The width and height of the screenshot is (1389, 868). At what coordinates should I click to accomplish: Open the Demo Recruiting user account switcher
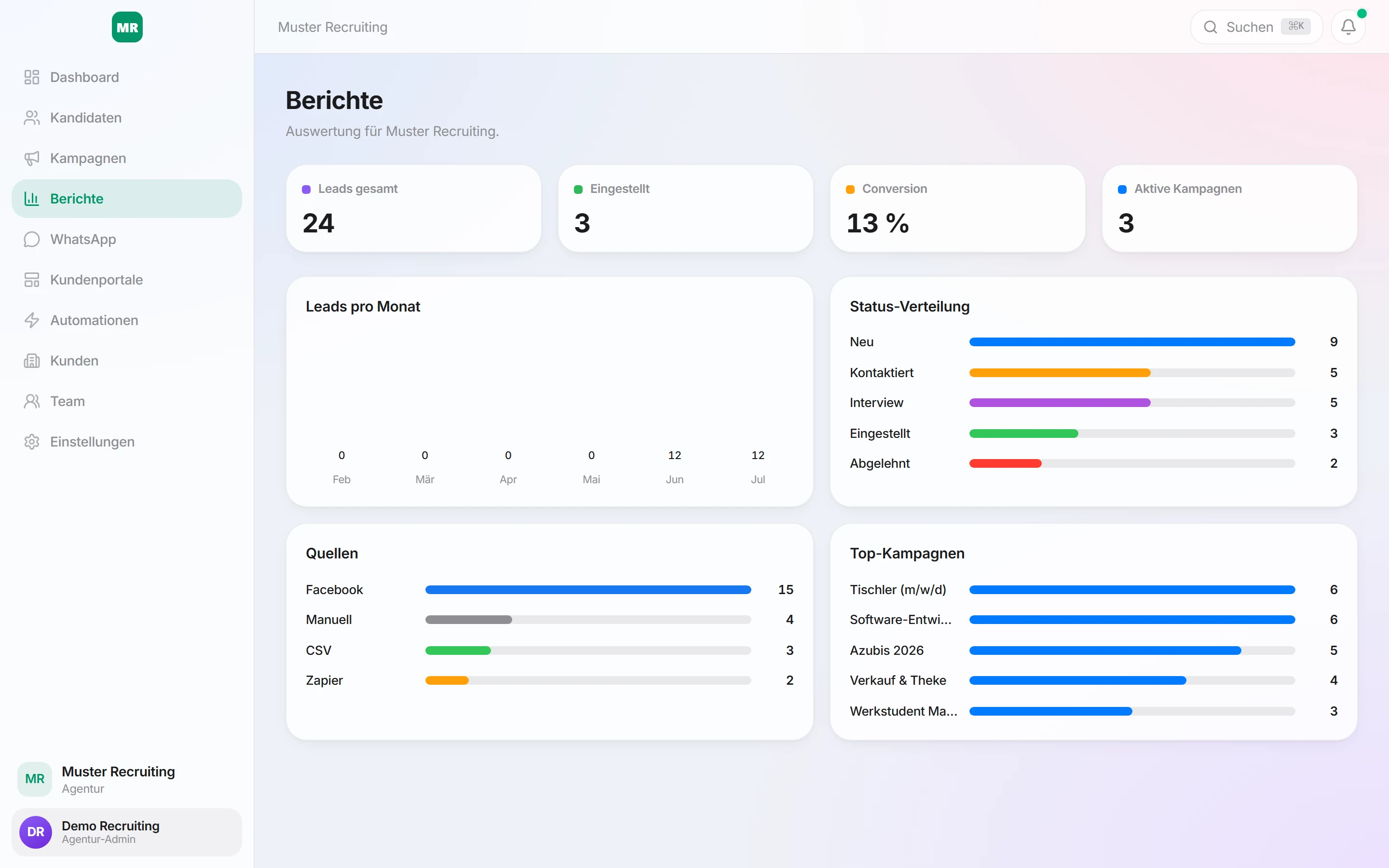[x=127, y=832]
